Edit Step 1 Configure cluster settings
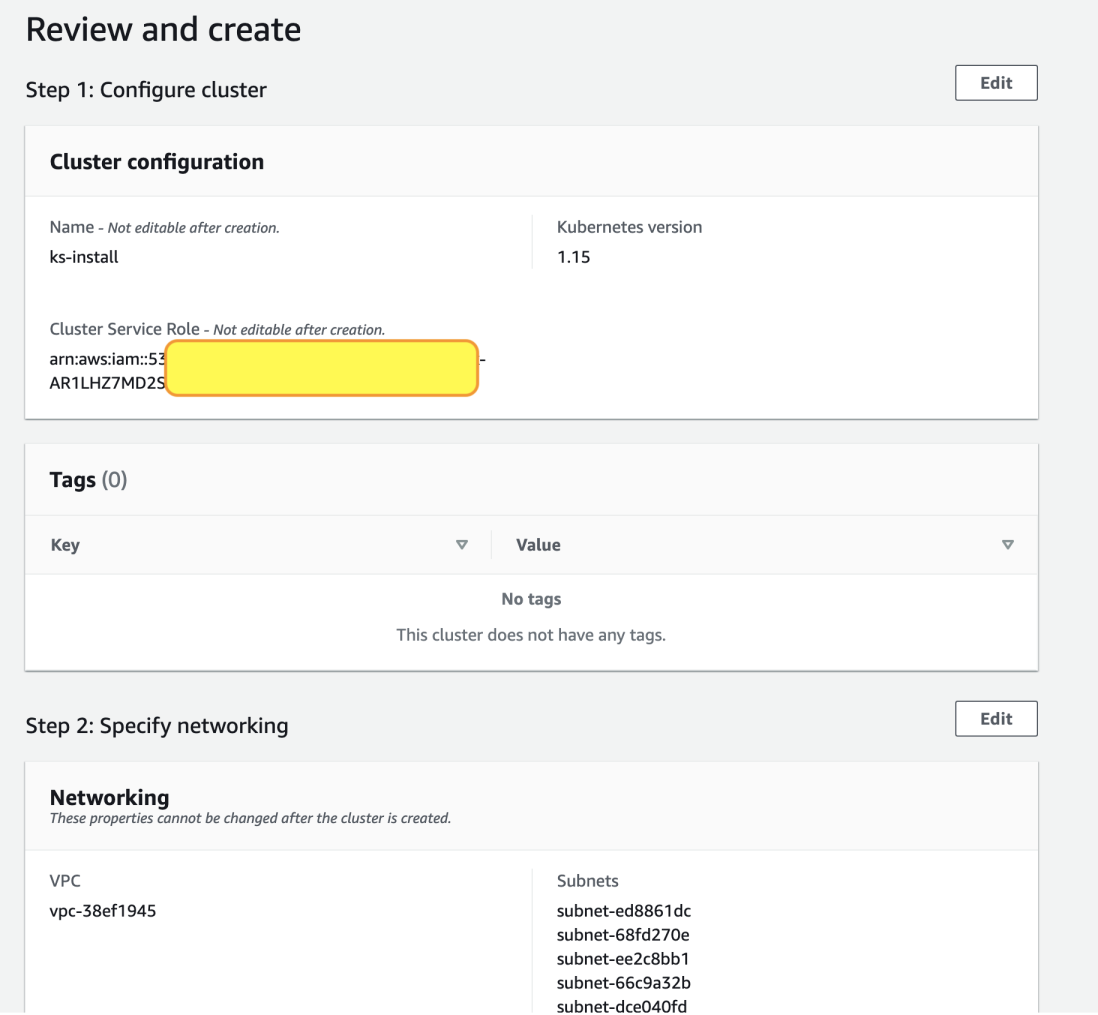 point(996,84)
